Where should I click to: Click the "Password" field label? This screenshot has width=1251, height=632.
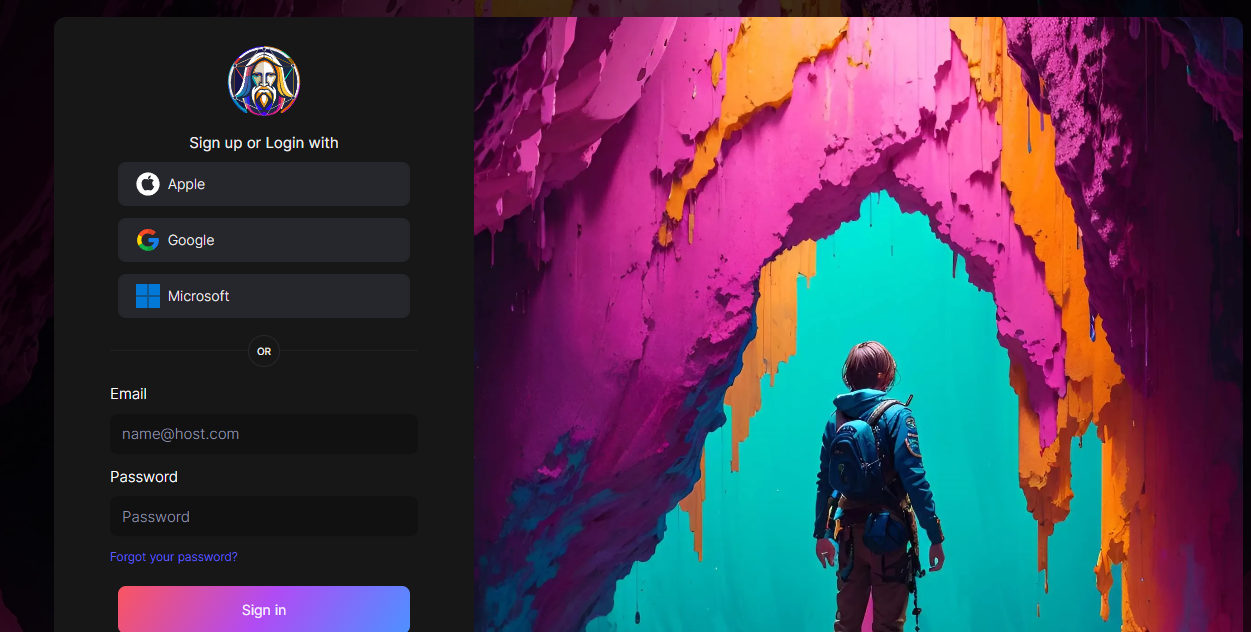coord(144,477)
